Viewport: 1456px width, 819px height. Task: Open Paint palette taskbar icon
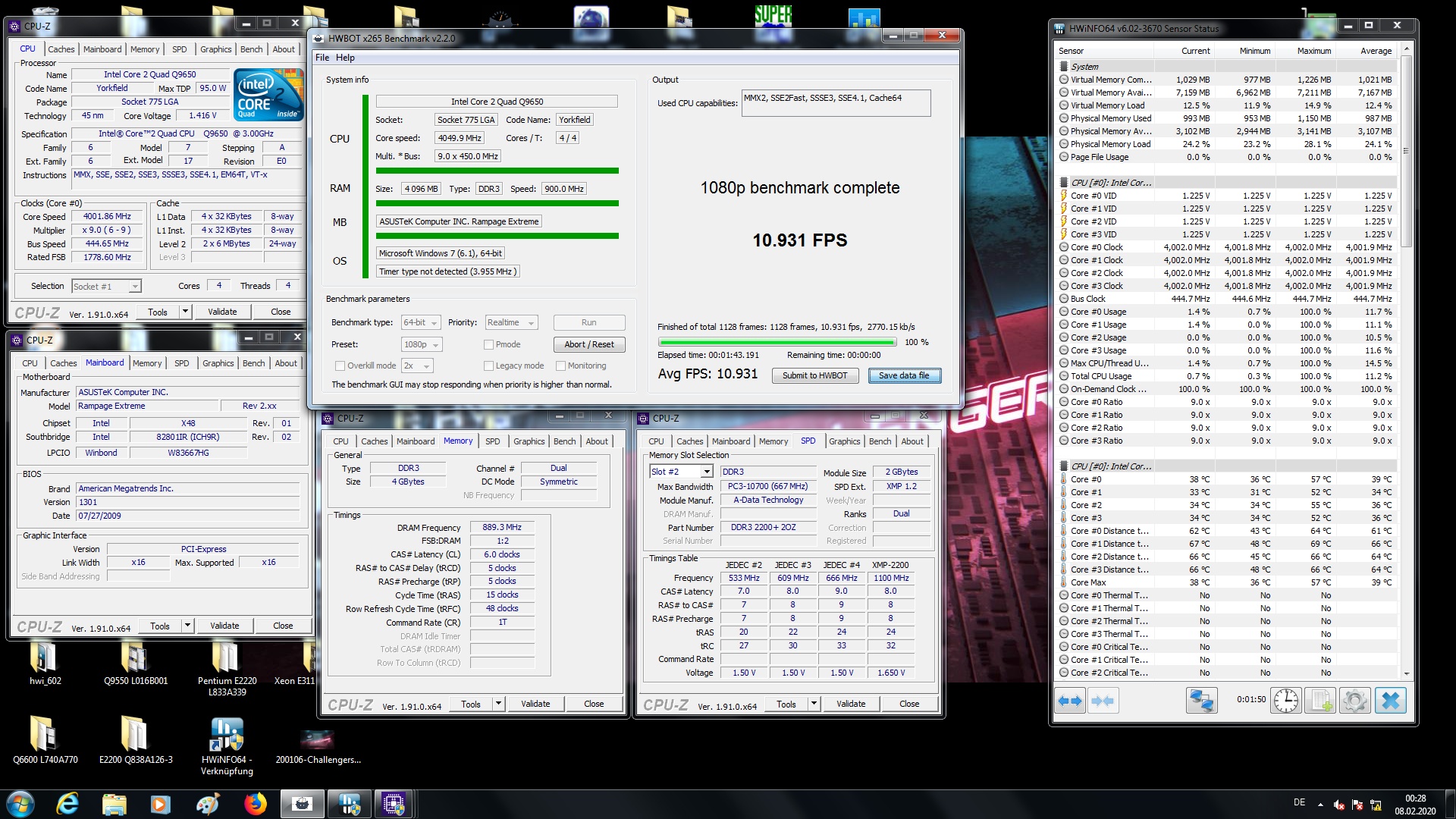[x=207, y=804]
